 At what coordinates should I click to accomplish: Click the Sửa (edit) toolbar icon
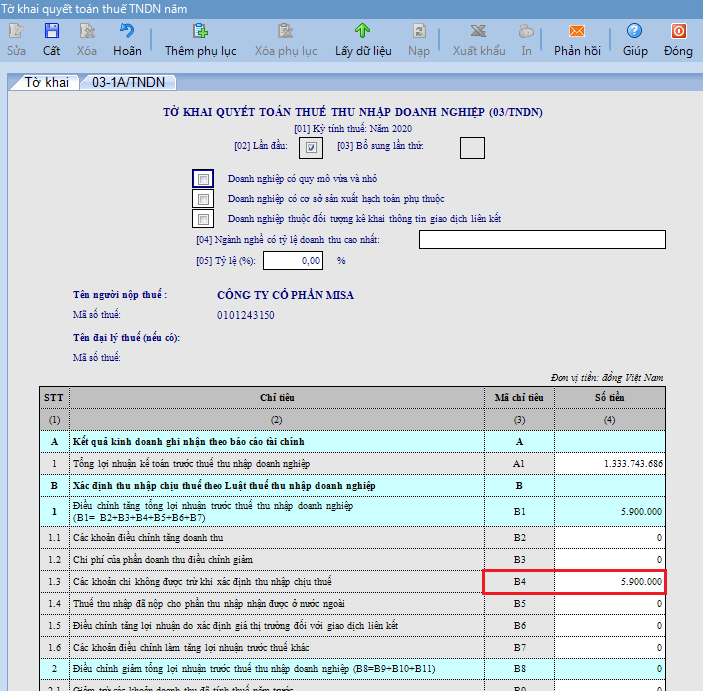pyautogui.click(x=16, y=31)
